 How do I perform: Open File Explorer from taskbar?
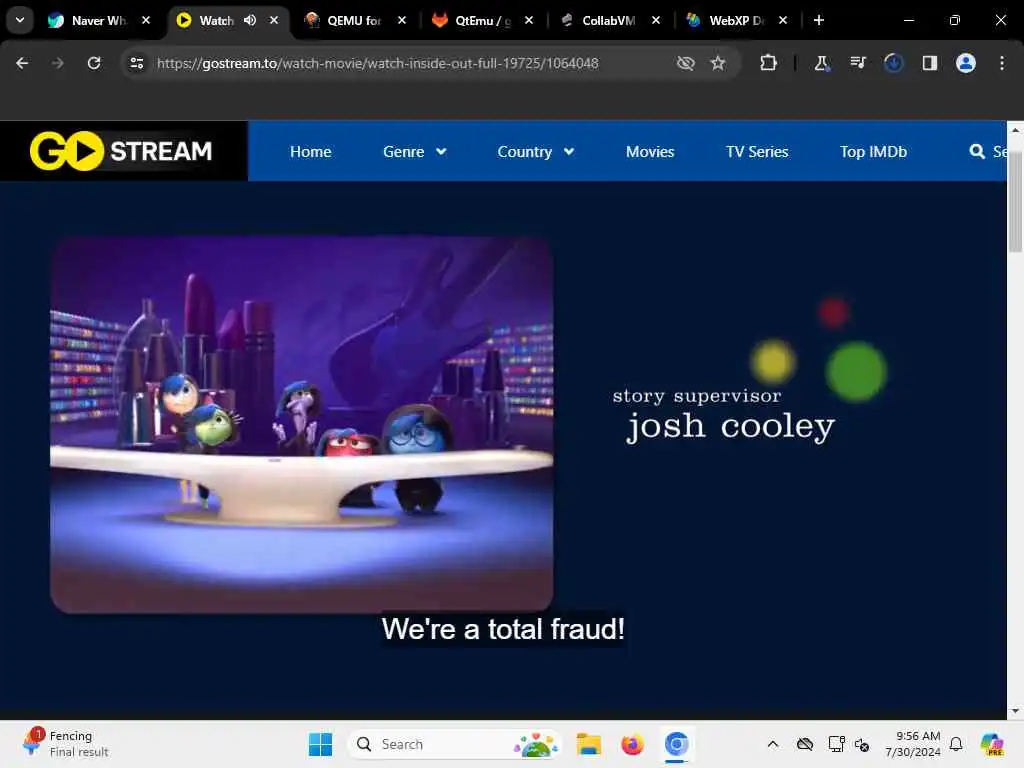tap(588, 744)
